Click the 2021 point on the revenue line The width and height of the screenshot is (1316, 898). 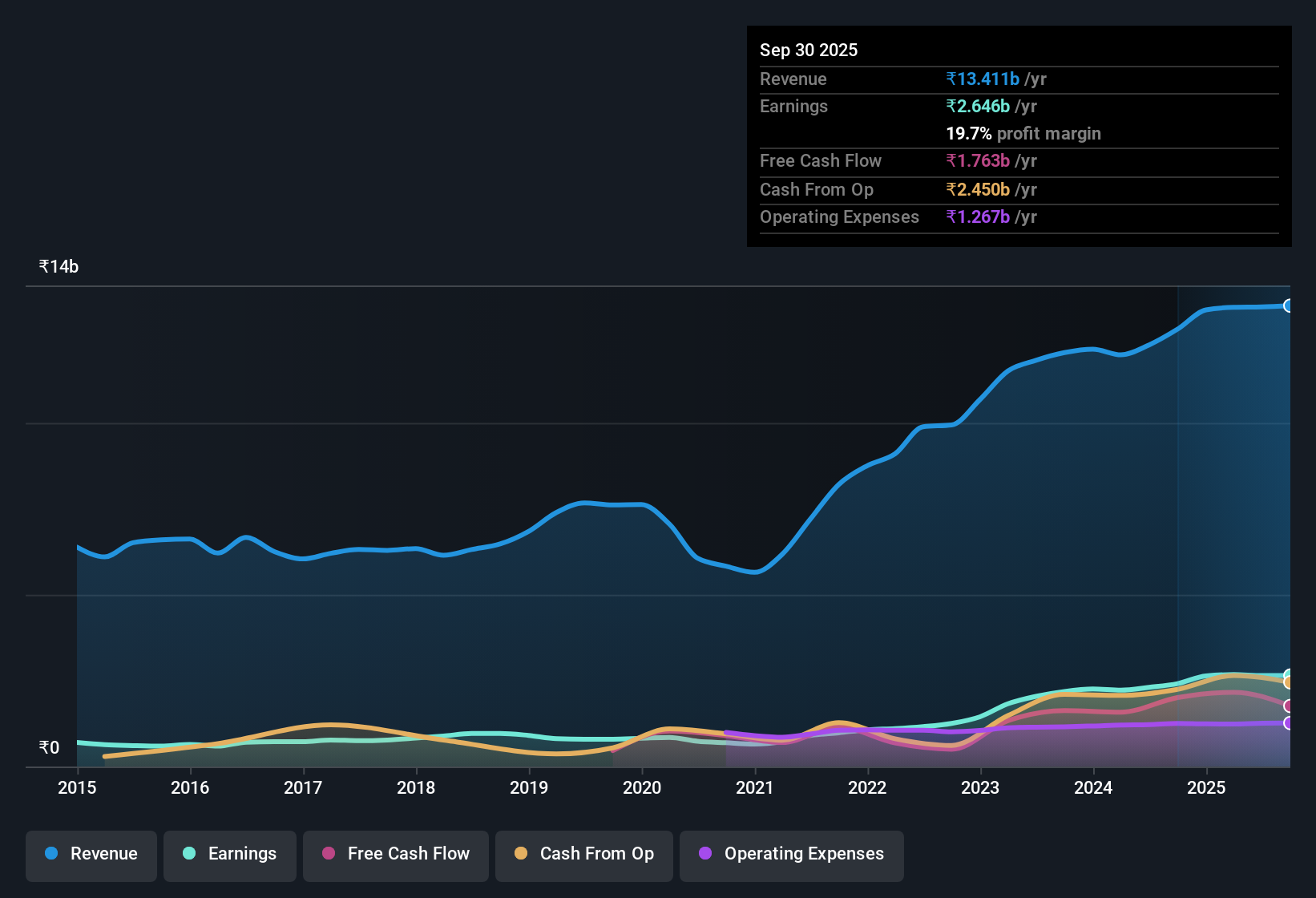[x=754, y=572]
